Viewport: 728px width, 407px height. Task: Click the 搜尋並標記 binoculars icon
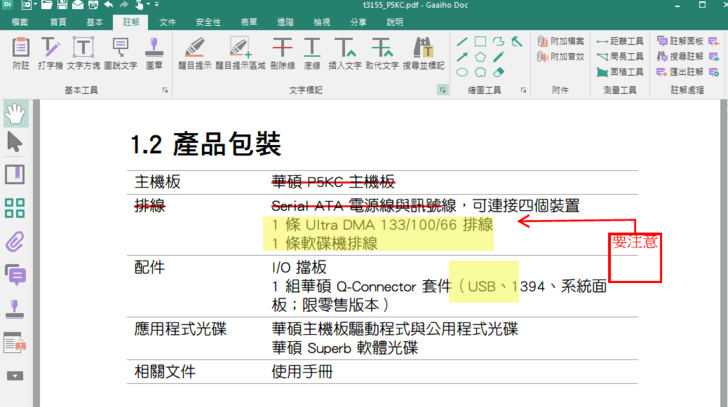[x=422, y=52]
